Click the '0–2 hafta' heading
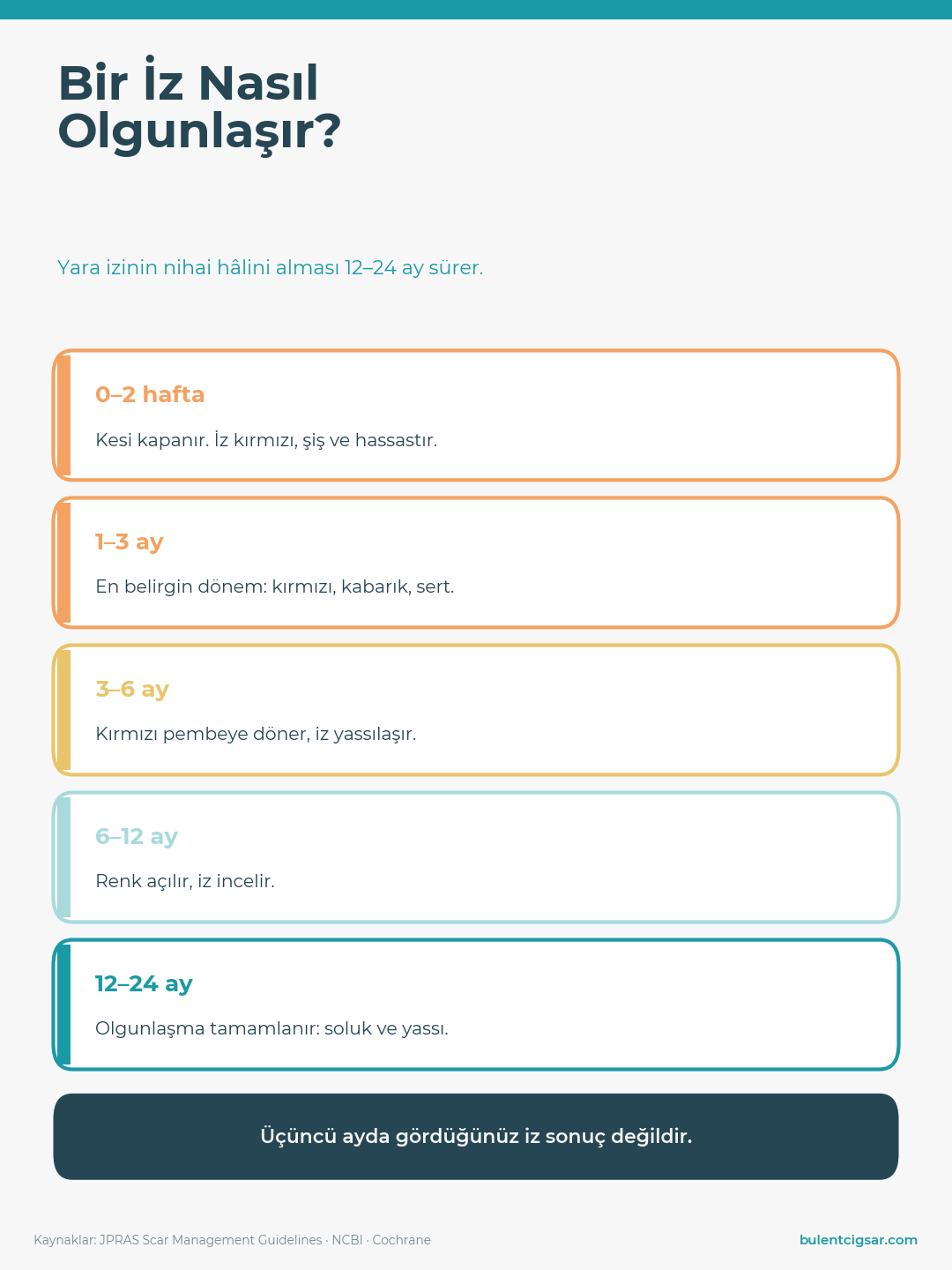The height and width of the screenshot is (1270, 952). 150,394
